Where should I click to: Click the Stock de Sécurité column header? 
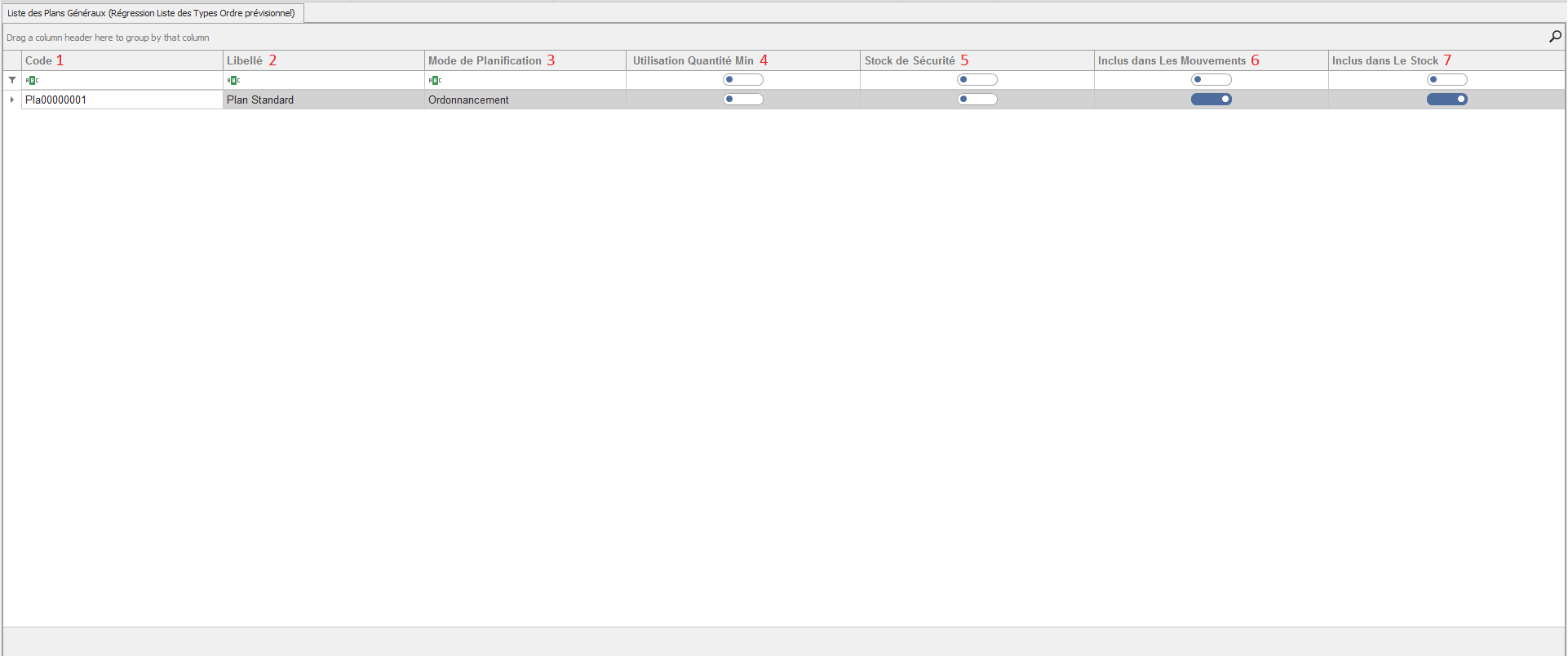[909, 60]
